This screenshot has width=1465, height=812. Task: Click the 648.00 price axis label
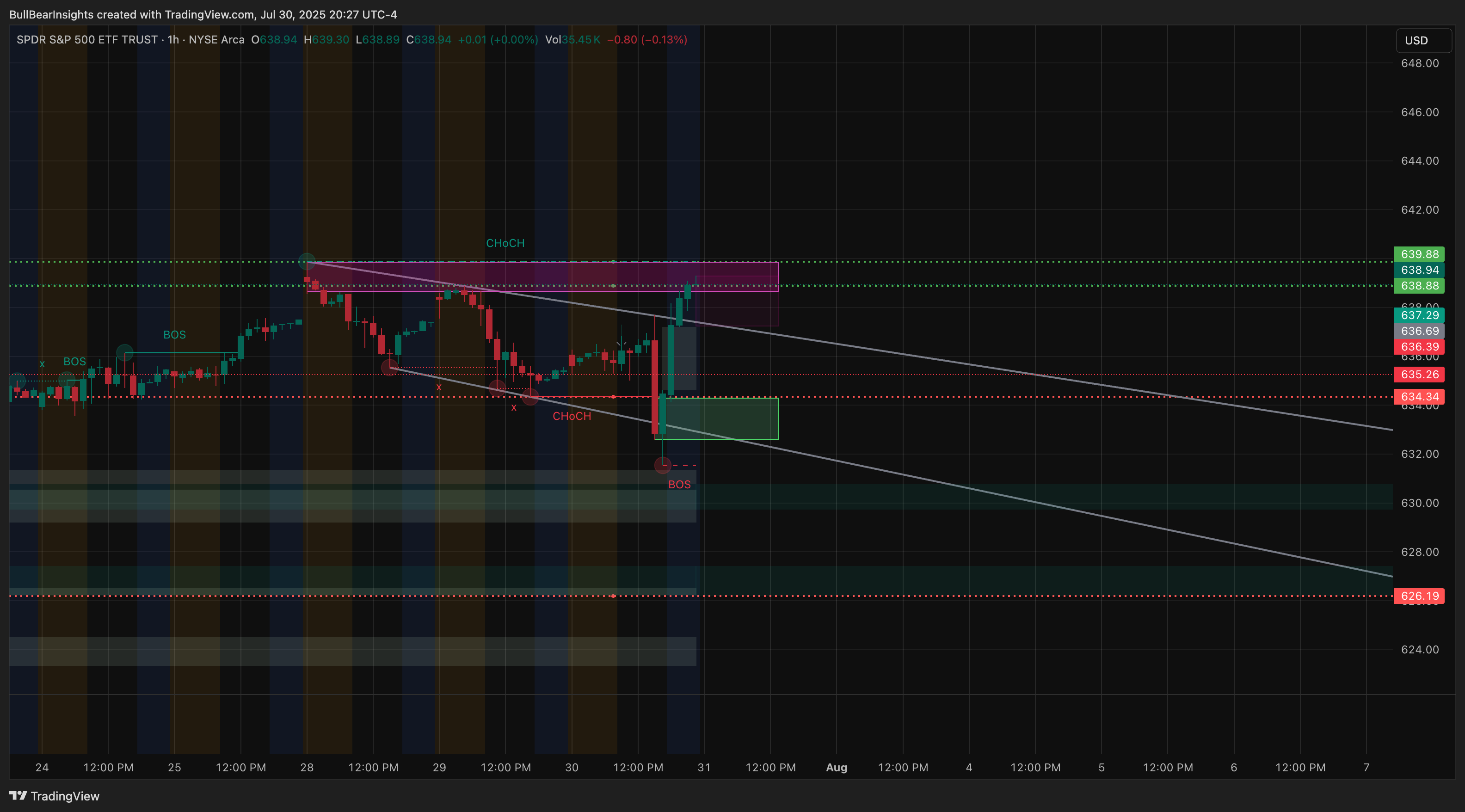[1420, 63]
